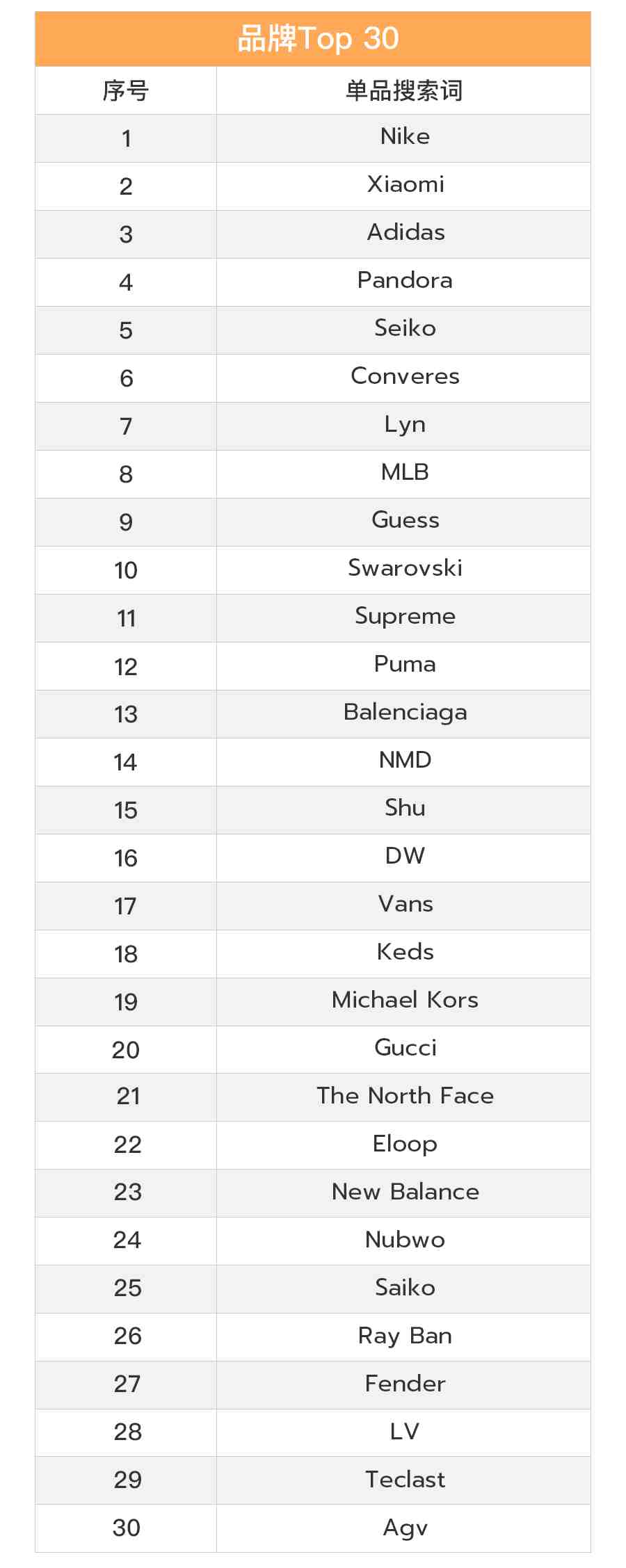Click the Ray Ban cell
626x1568 pixels.
click(405, 1336)
